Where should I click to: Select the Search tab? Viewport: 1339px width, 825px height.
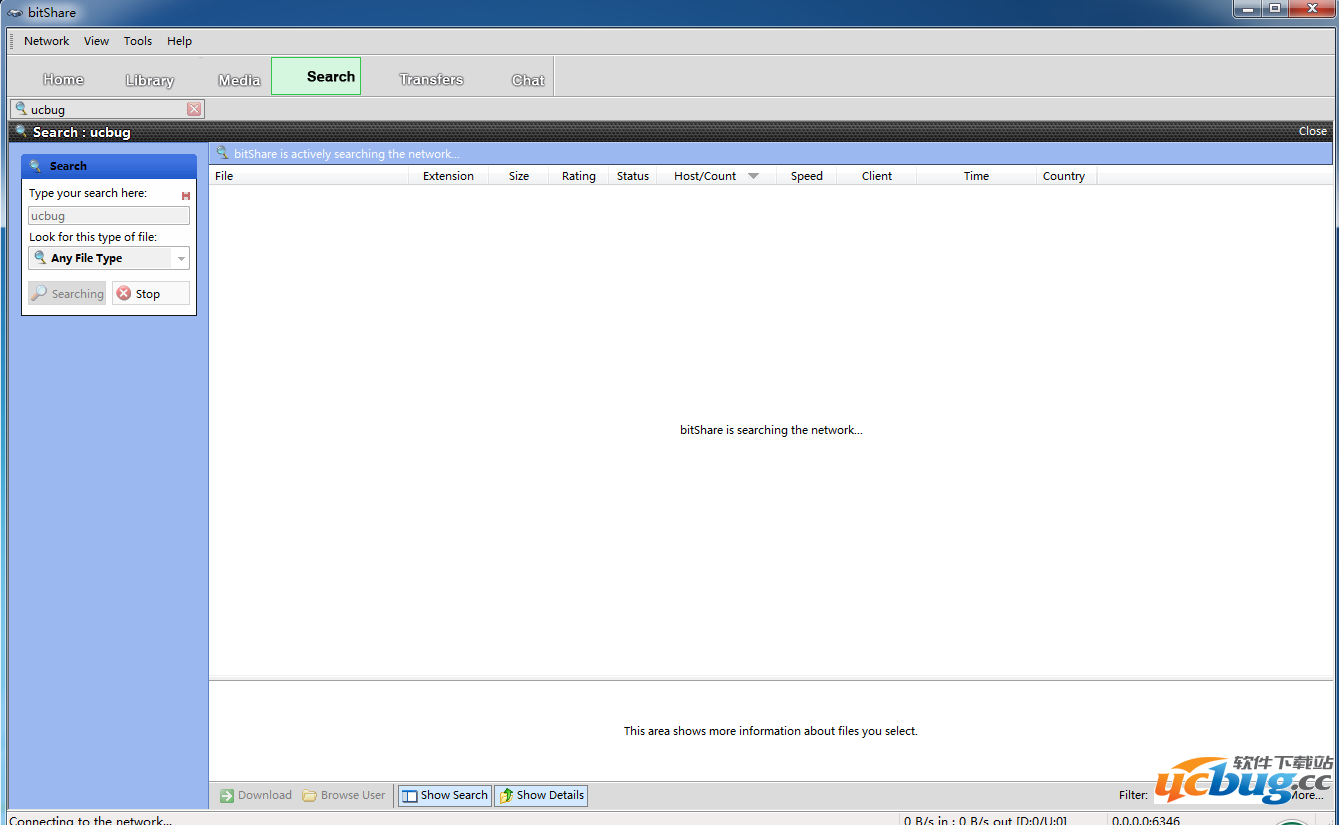(x=316, y=76)
